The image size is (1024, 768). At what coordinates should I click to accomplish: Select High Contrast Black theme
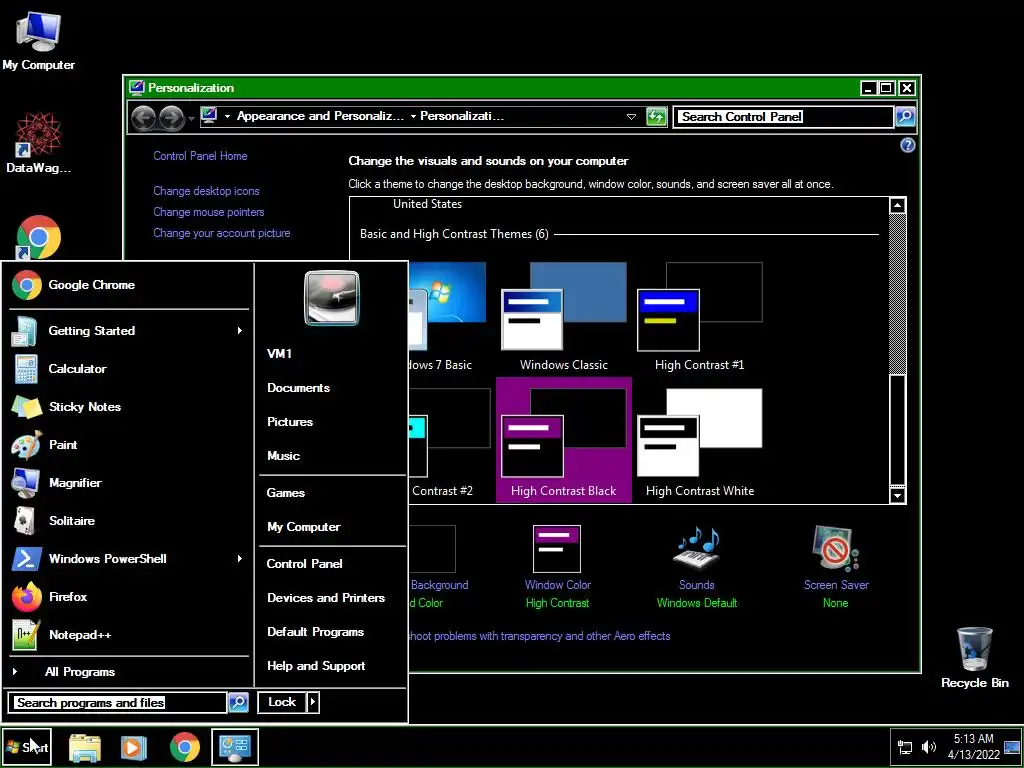pyautogui.click(x=564, y=440)
